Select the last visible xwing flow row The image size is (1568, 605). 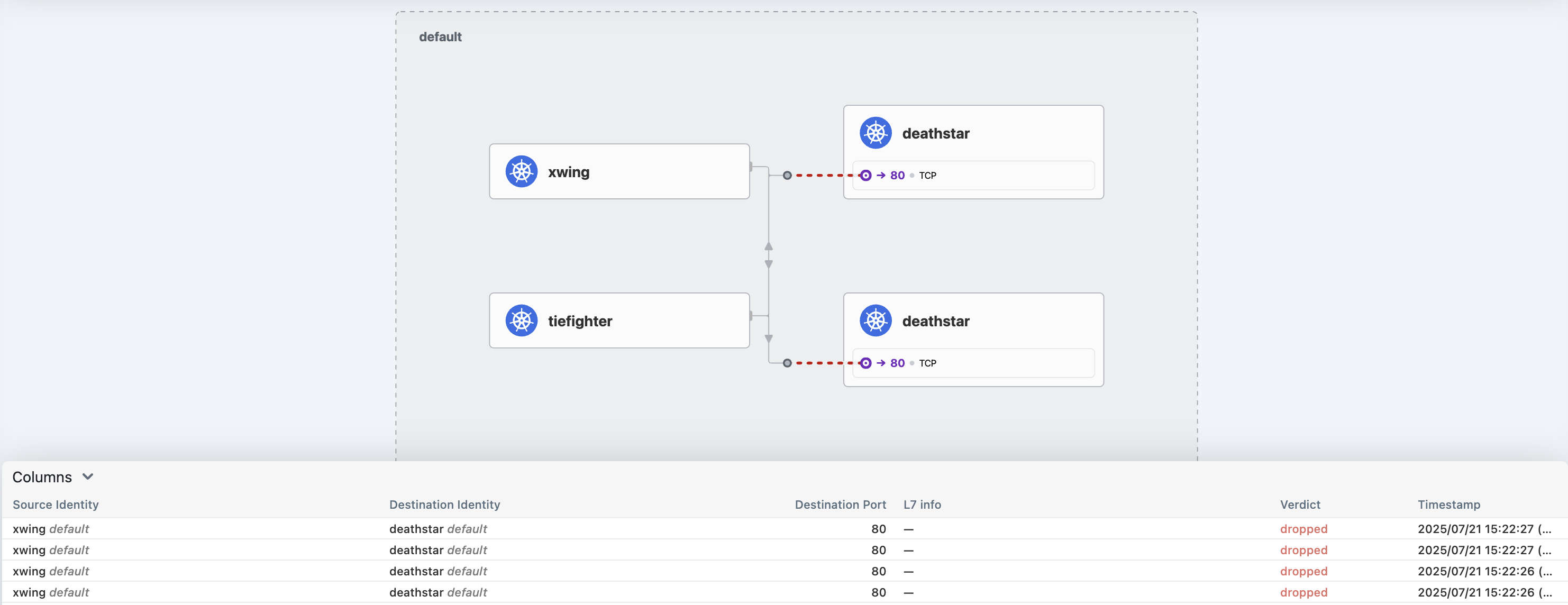click(x=51, y=592)
